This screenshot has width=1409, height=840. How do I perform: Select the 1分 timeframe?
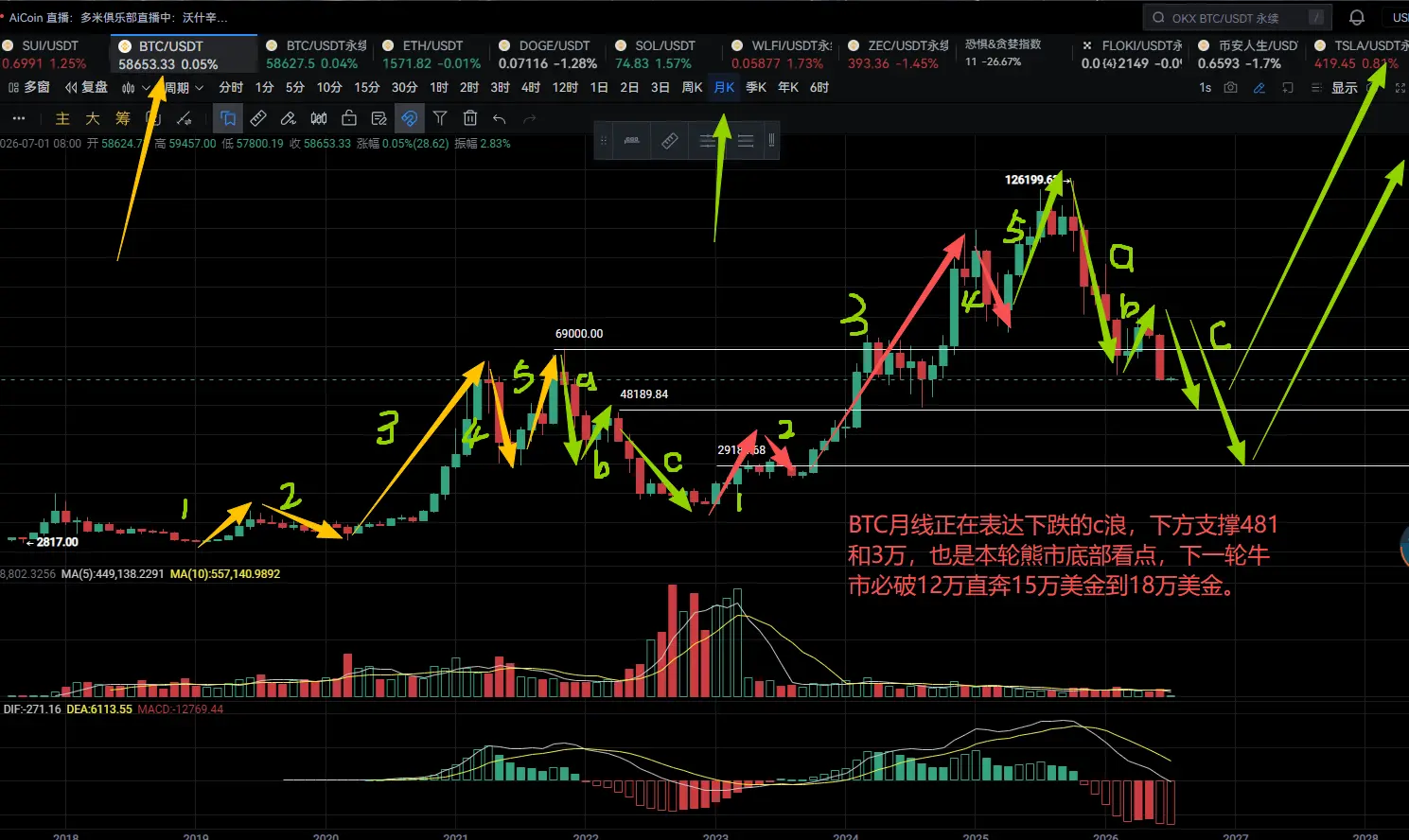265,87
